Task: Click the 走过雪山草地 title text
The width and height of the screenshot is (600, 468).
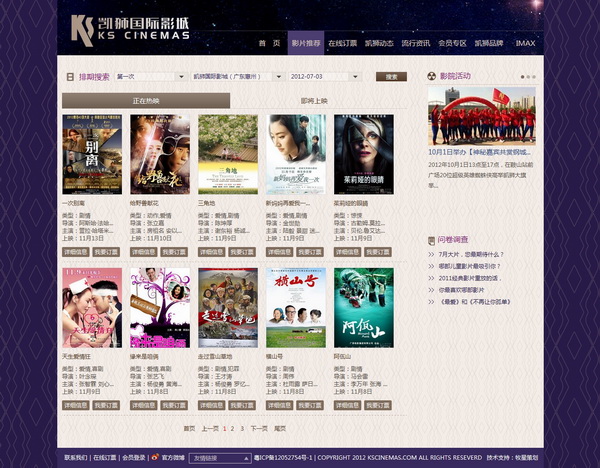Action: tap(215, 357)
